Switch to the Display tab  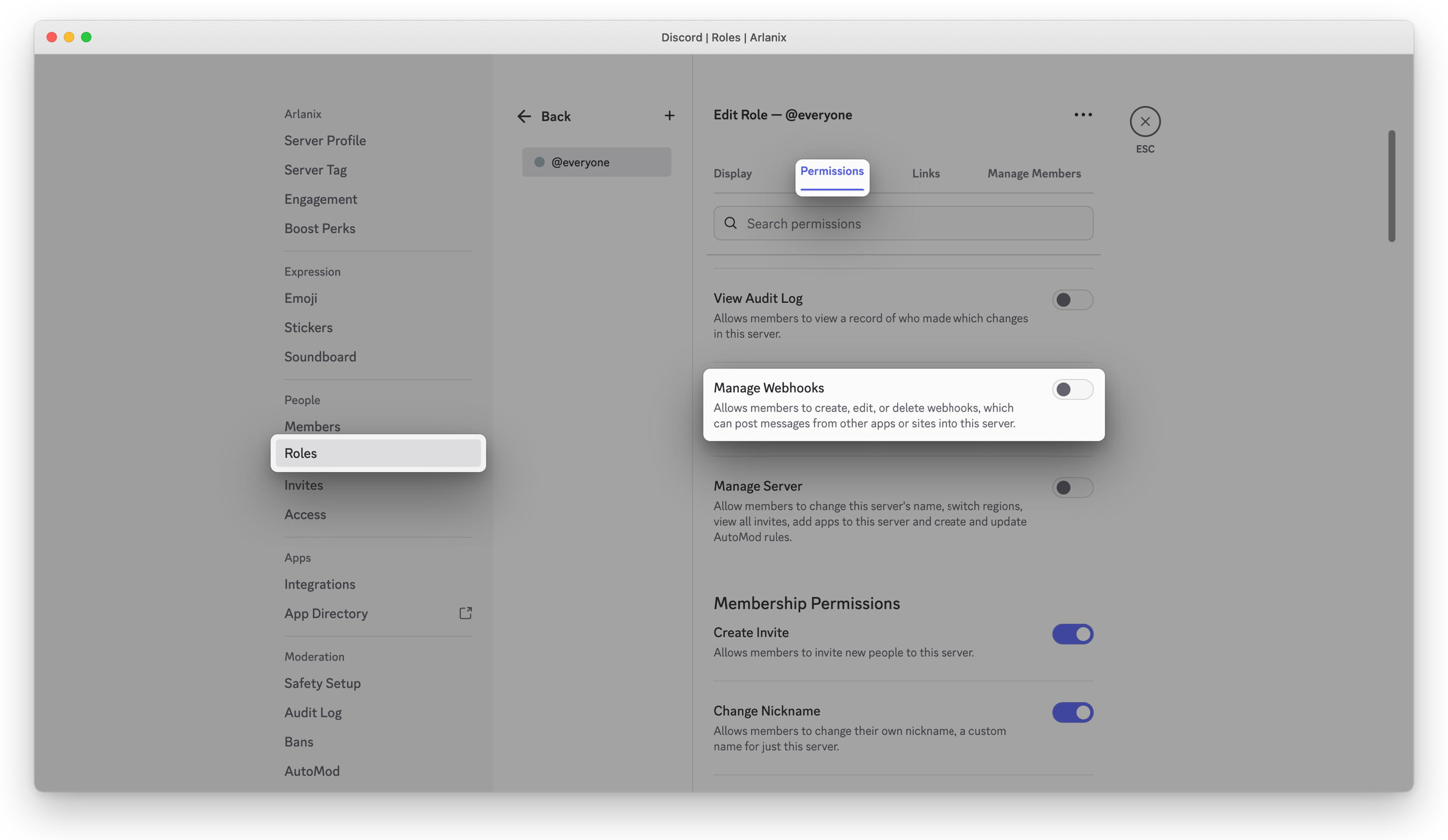(x=732, y=174)
